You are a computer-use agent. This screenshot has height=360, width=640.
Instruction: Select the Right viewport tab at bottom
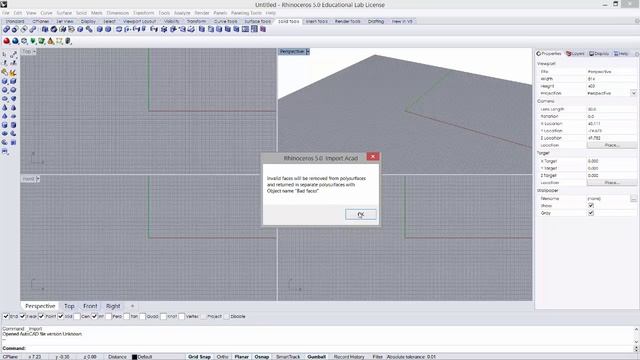point(113,306)
